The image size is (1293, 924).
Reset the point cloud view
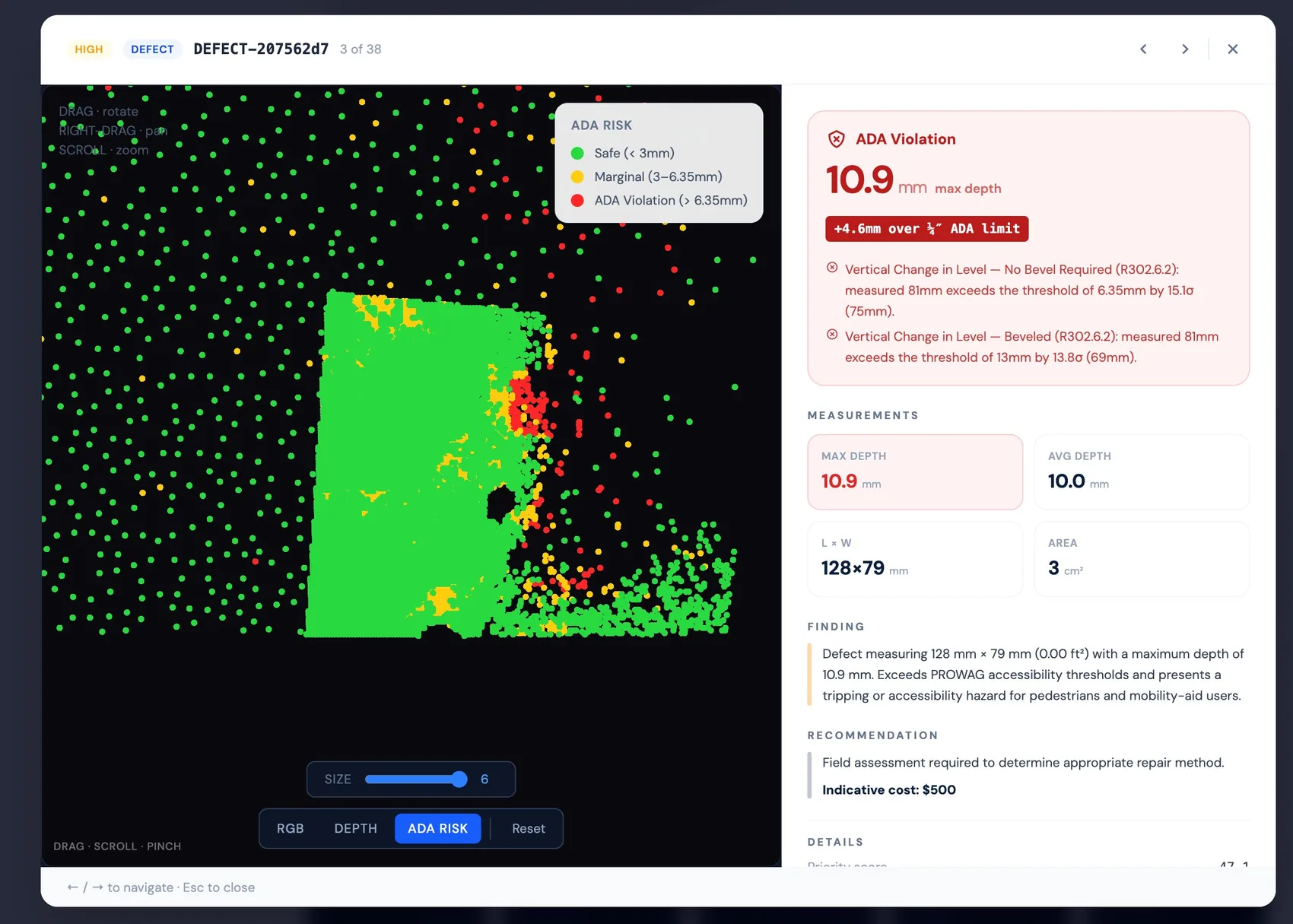(528, 828)
